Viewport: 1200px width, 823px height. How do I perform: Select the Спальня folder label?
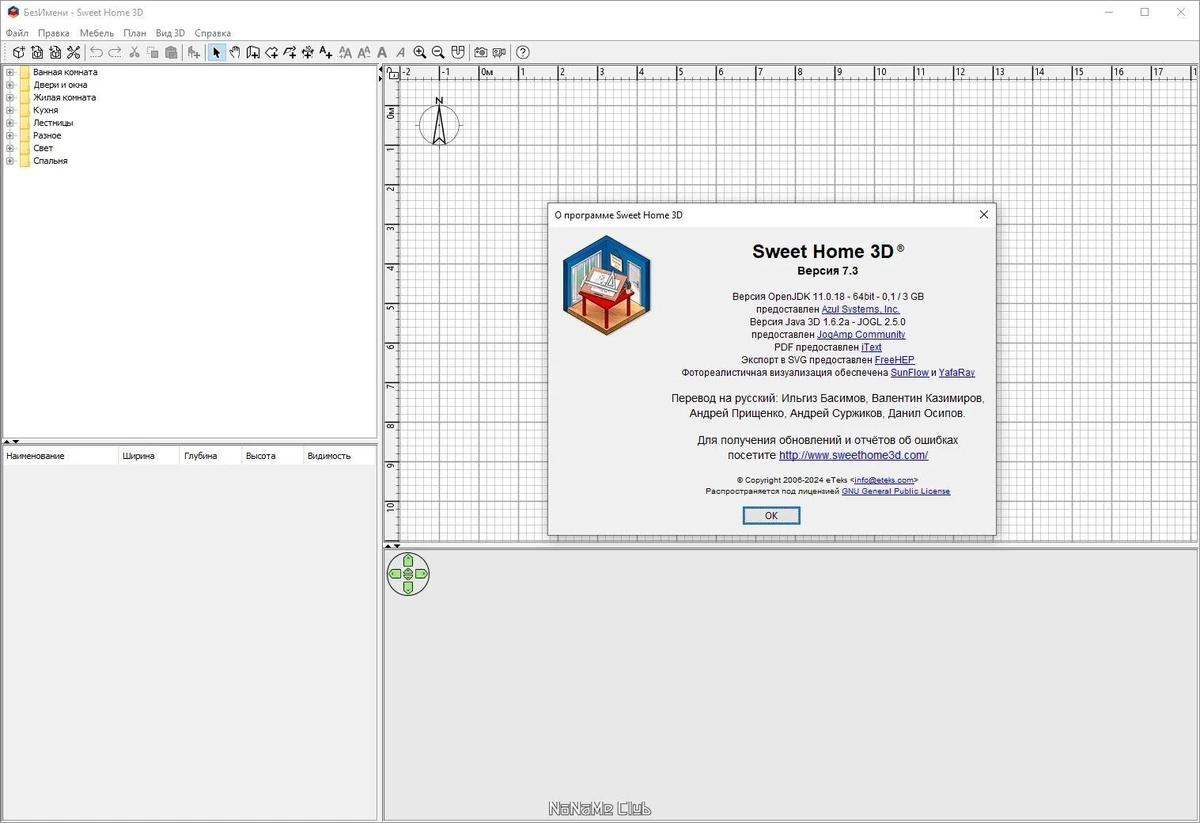[x=50, y=160]
